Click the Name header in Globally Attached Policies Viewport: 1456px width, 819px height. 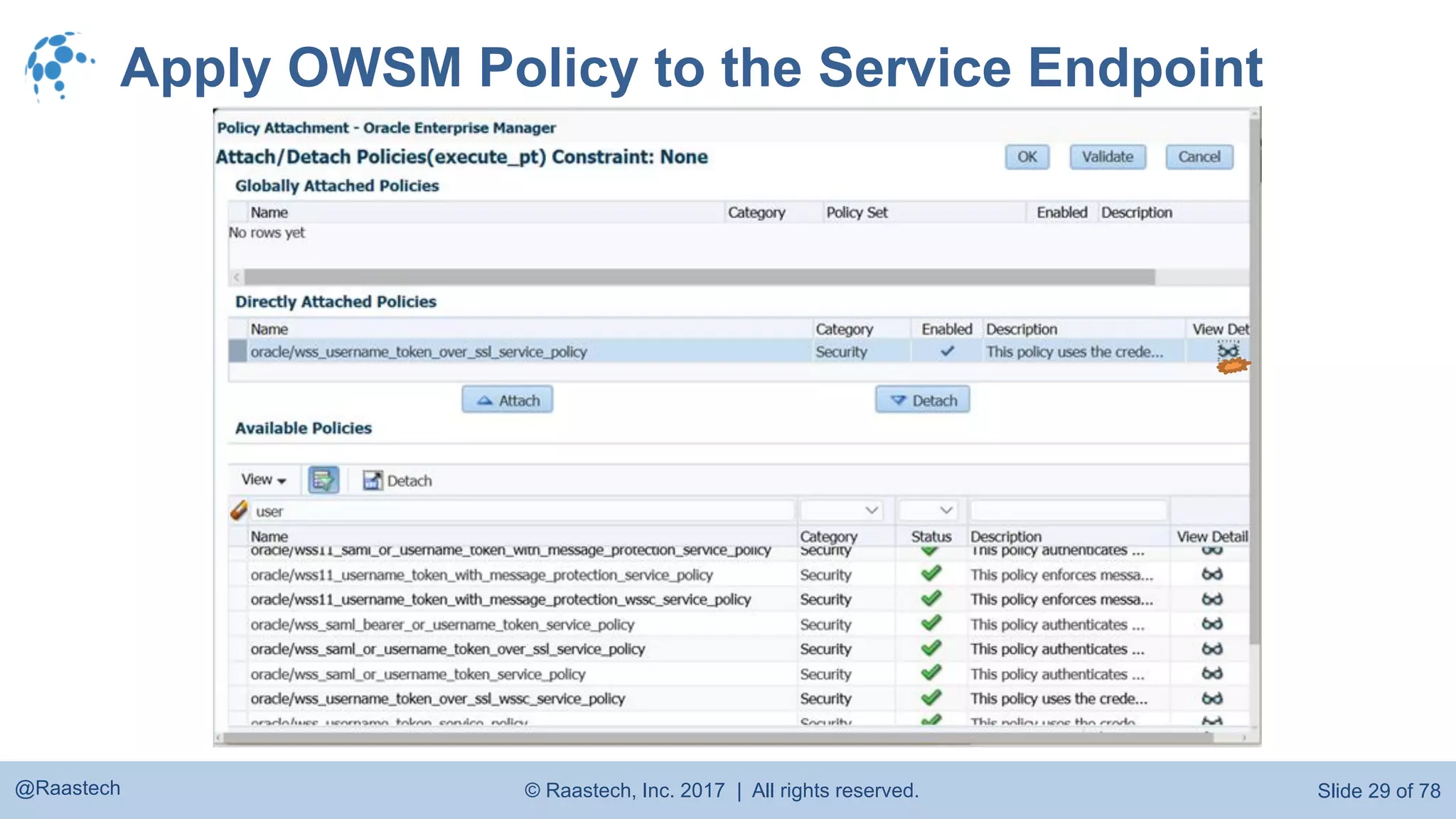click(x=269, y=213)
